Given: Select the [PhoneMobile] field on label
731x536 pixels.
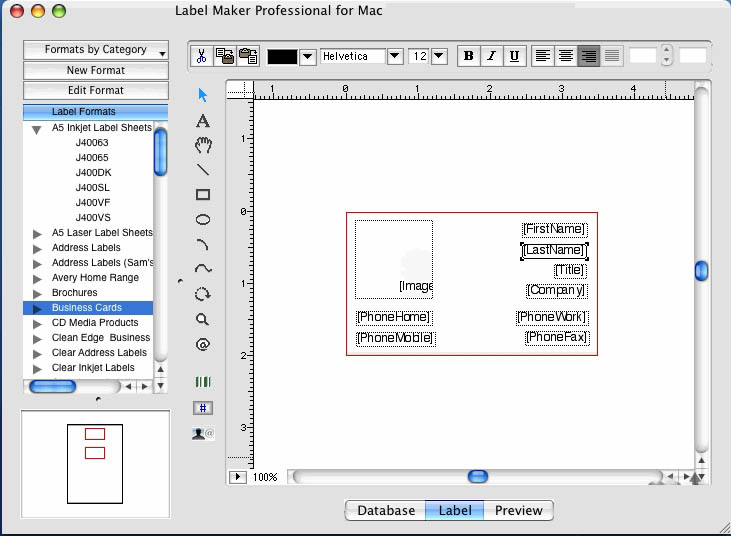Looking at the screenshot, I should click(396, 338).
